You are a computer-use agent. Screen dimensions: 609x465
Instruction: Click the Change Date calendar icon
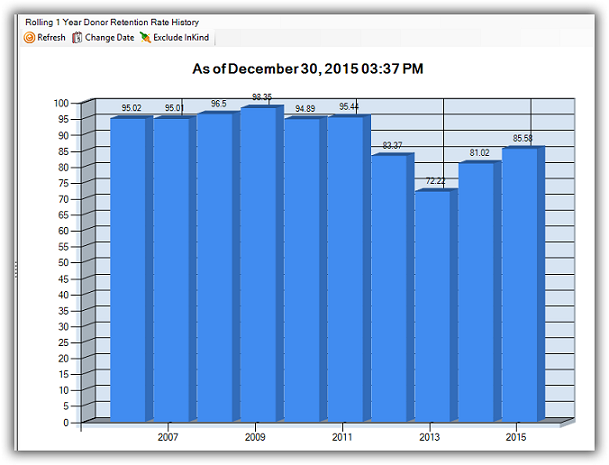77,38
